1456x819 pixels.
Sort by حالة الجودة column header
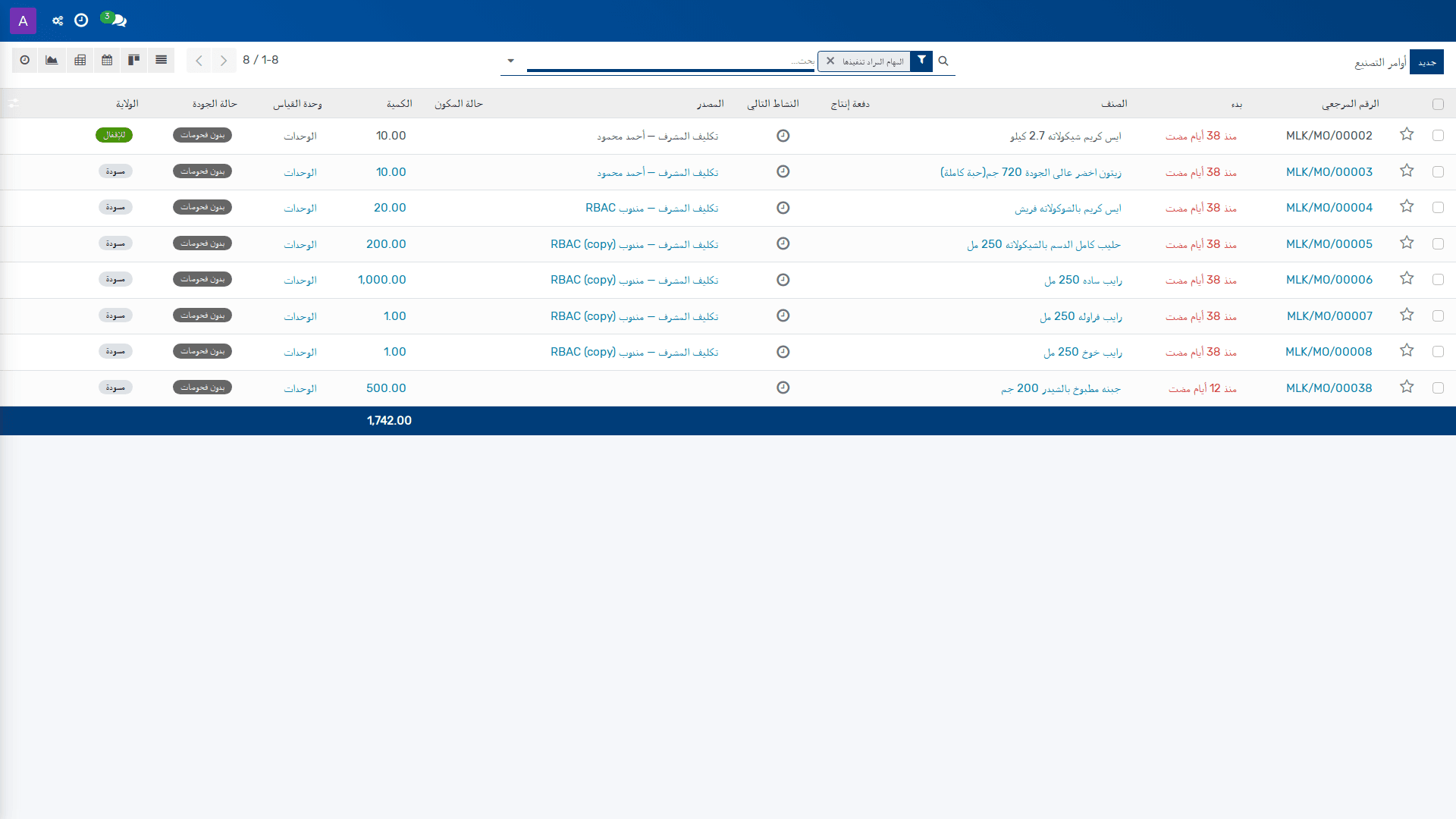coord(215,104)
